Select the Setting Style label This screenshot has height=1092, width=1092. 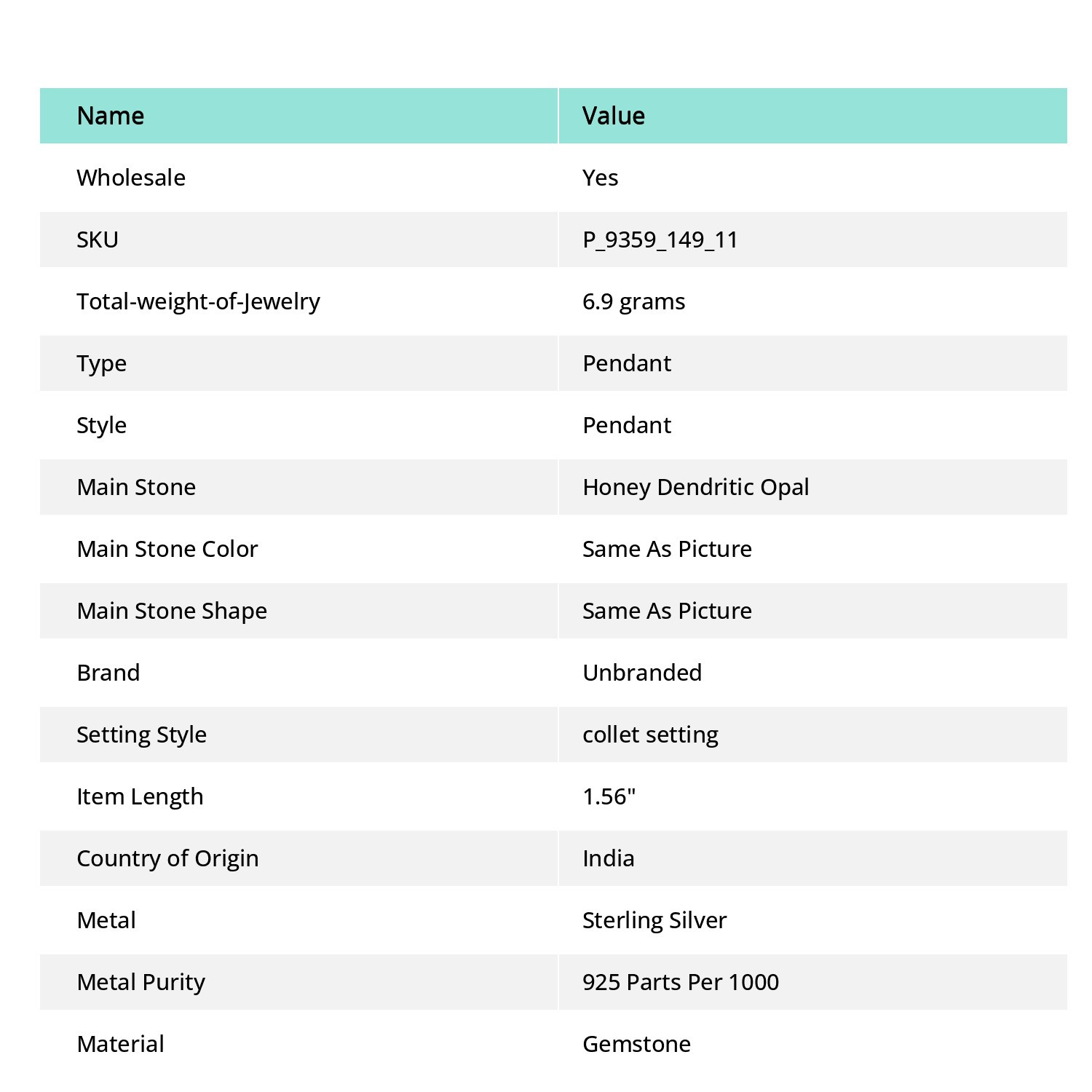pos(142,735)
